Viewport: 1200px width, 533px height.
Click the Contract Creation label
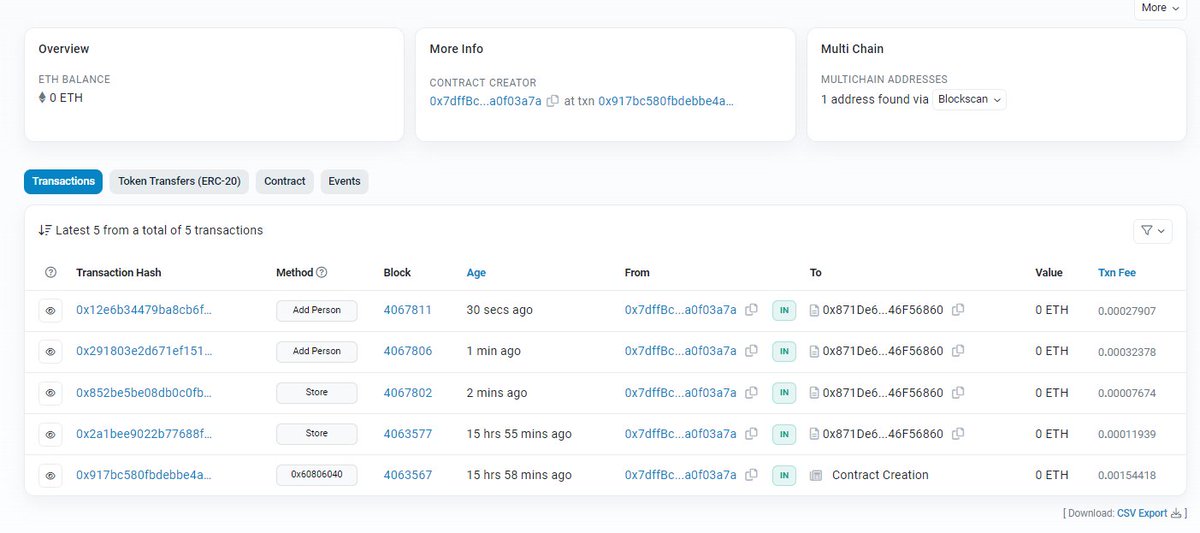880,475
